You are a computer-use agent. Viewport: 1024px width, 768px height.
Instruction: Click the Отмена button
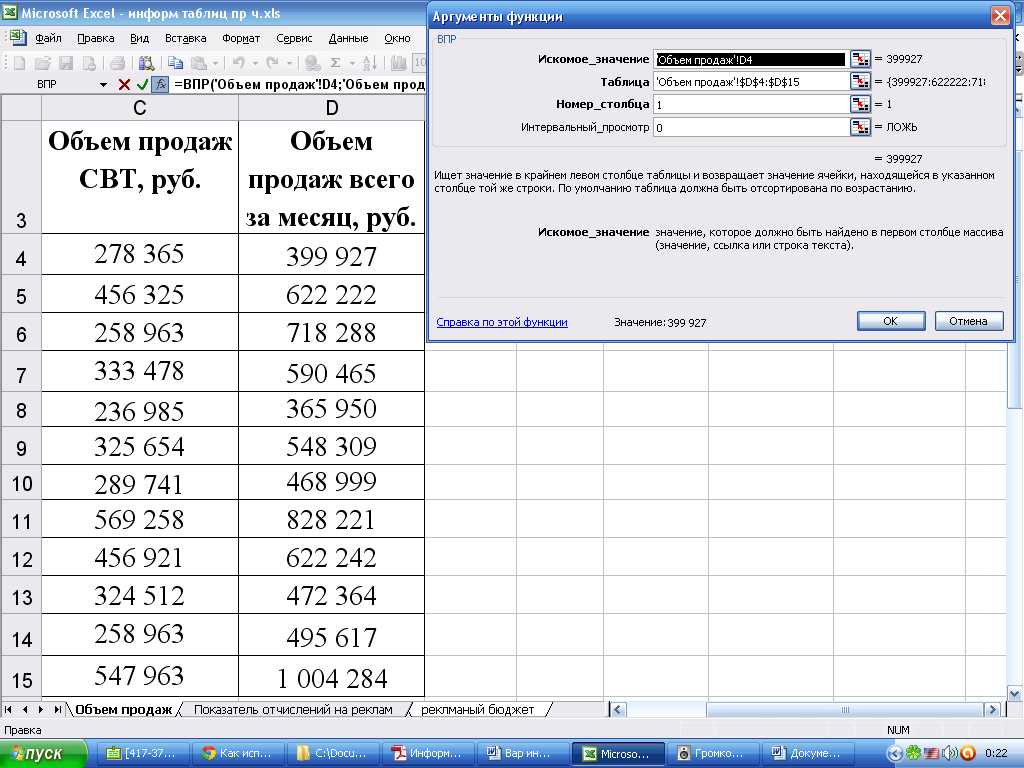[x=968, y=321]
